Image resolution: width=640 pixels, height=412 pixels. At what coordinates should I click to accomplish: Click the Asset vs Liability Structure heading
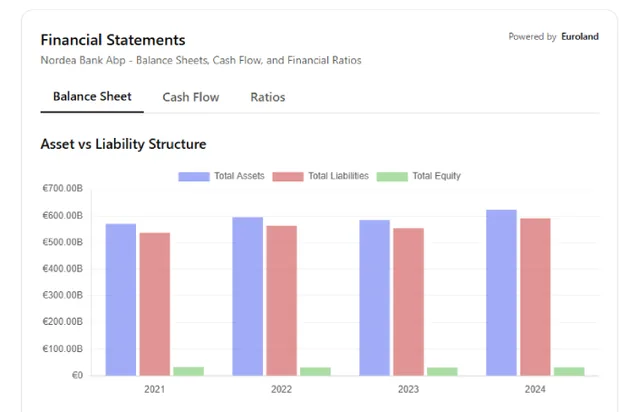pos(123,144)
